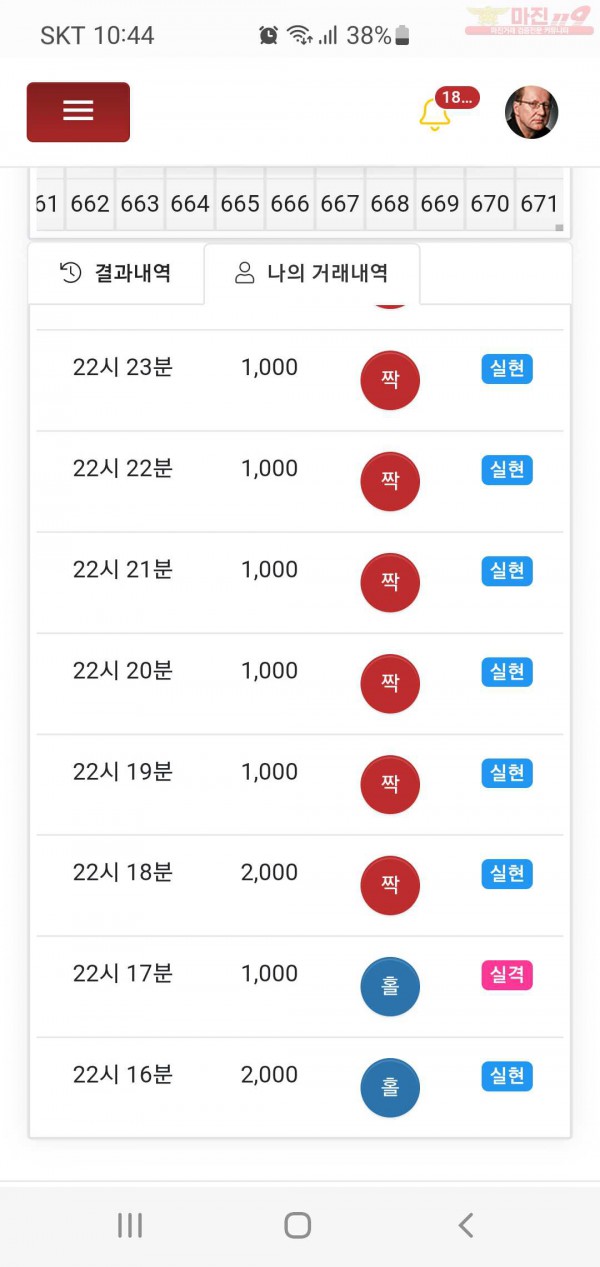Open the notification bell
The width and height of the screenshot is (600, 1267).
[x=435, y=114]
